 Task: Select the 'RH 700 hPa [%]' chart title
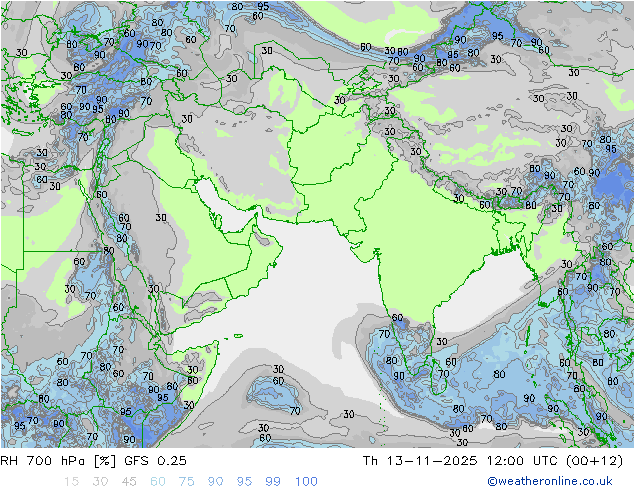tap(58, 460)
